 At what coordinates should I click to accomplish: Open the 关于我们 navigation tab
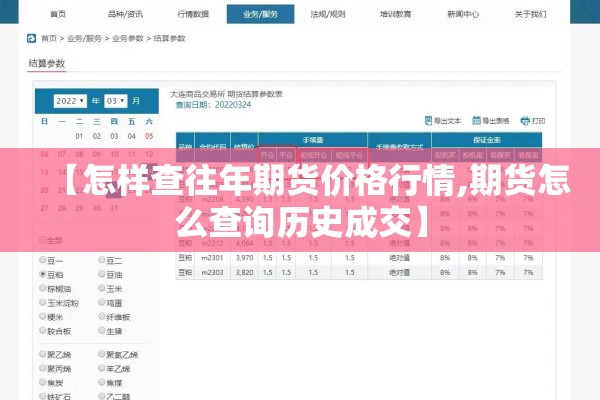click(530, 14)
